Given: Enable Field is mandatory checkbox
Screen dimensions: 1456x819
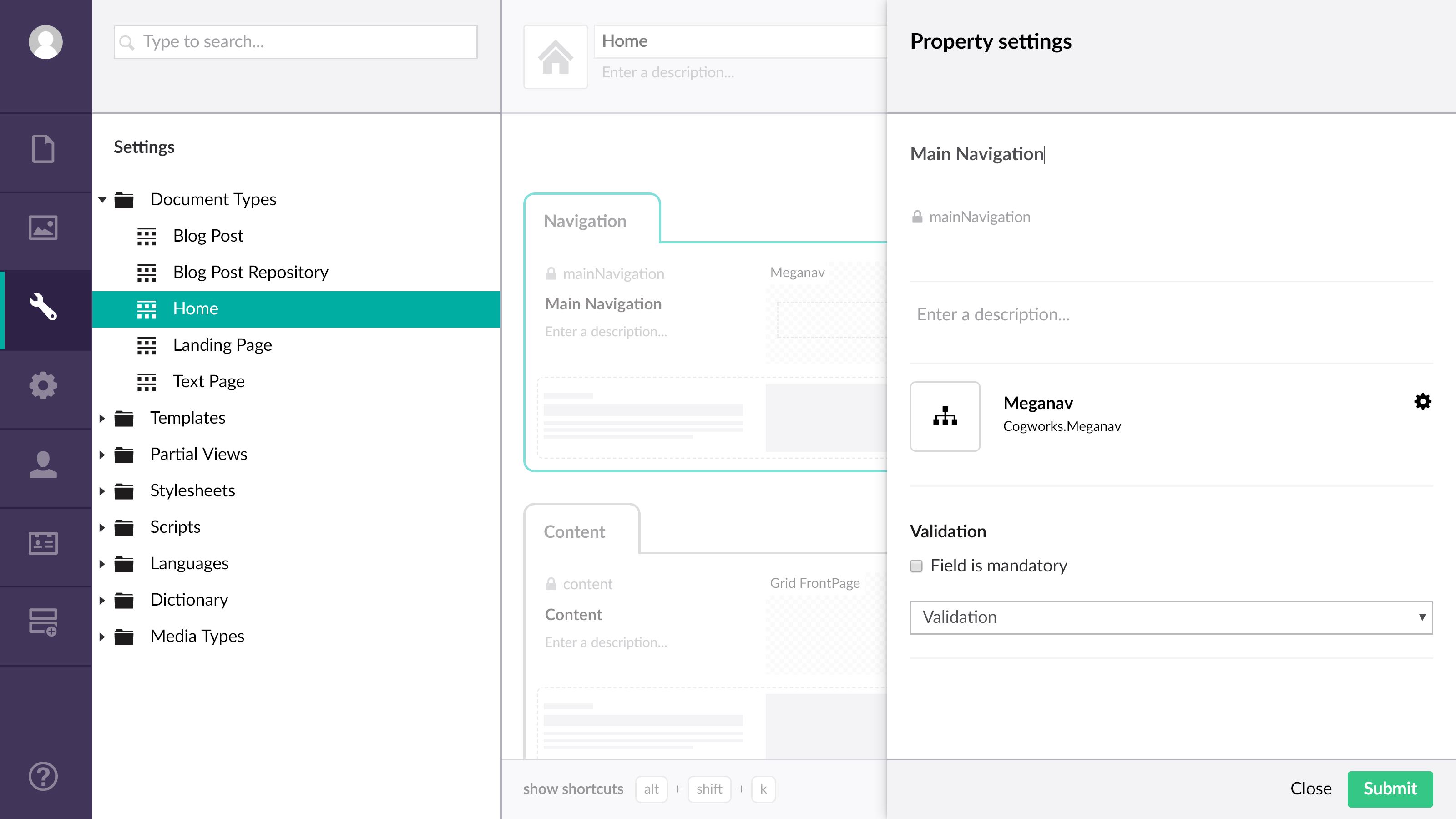Looking at the screenshot, I should tap(916, 566).
